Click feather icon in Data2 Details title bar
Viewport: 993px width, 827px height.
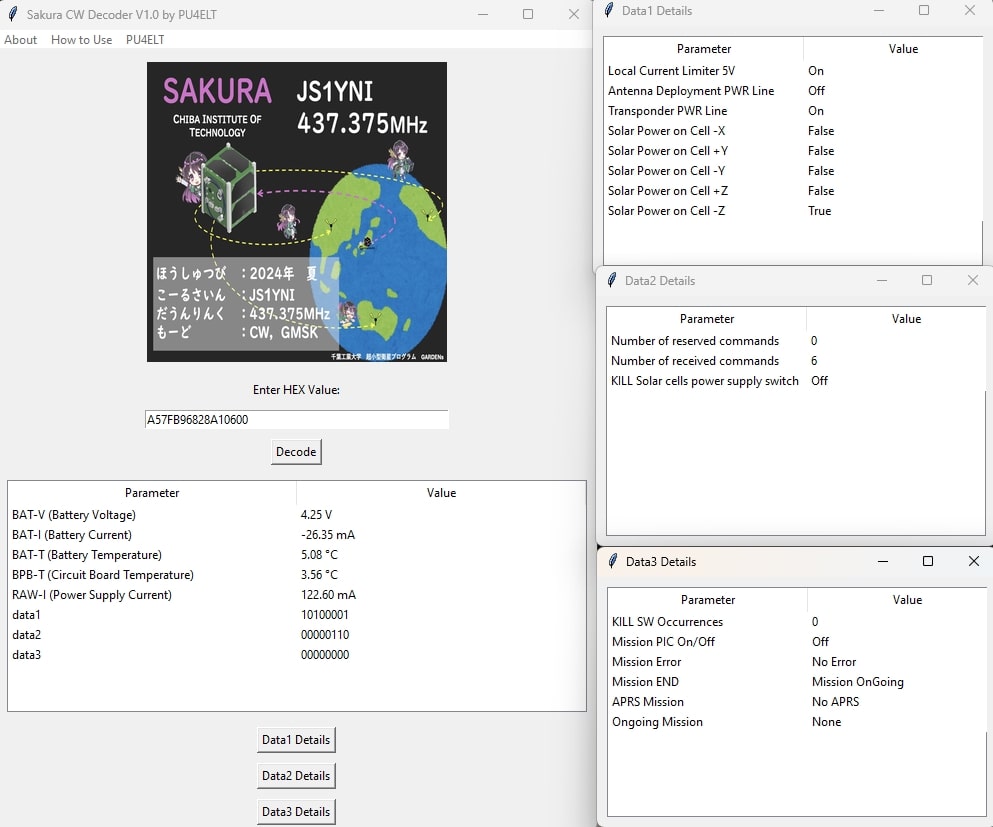click(612, 280)
